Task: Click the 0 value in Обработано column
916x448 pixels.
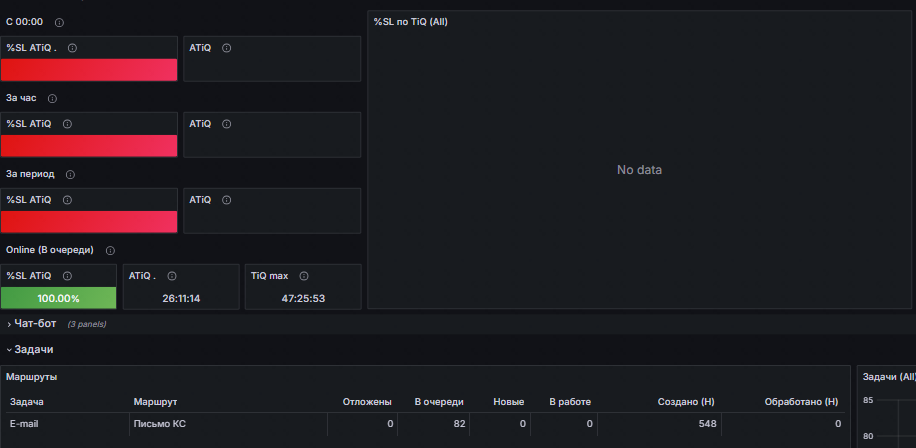Action: coord(838,424)
